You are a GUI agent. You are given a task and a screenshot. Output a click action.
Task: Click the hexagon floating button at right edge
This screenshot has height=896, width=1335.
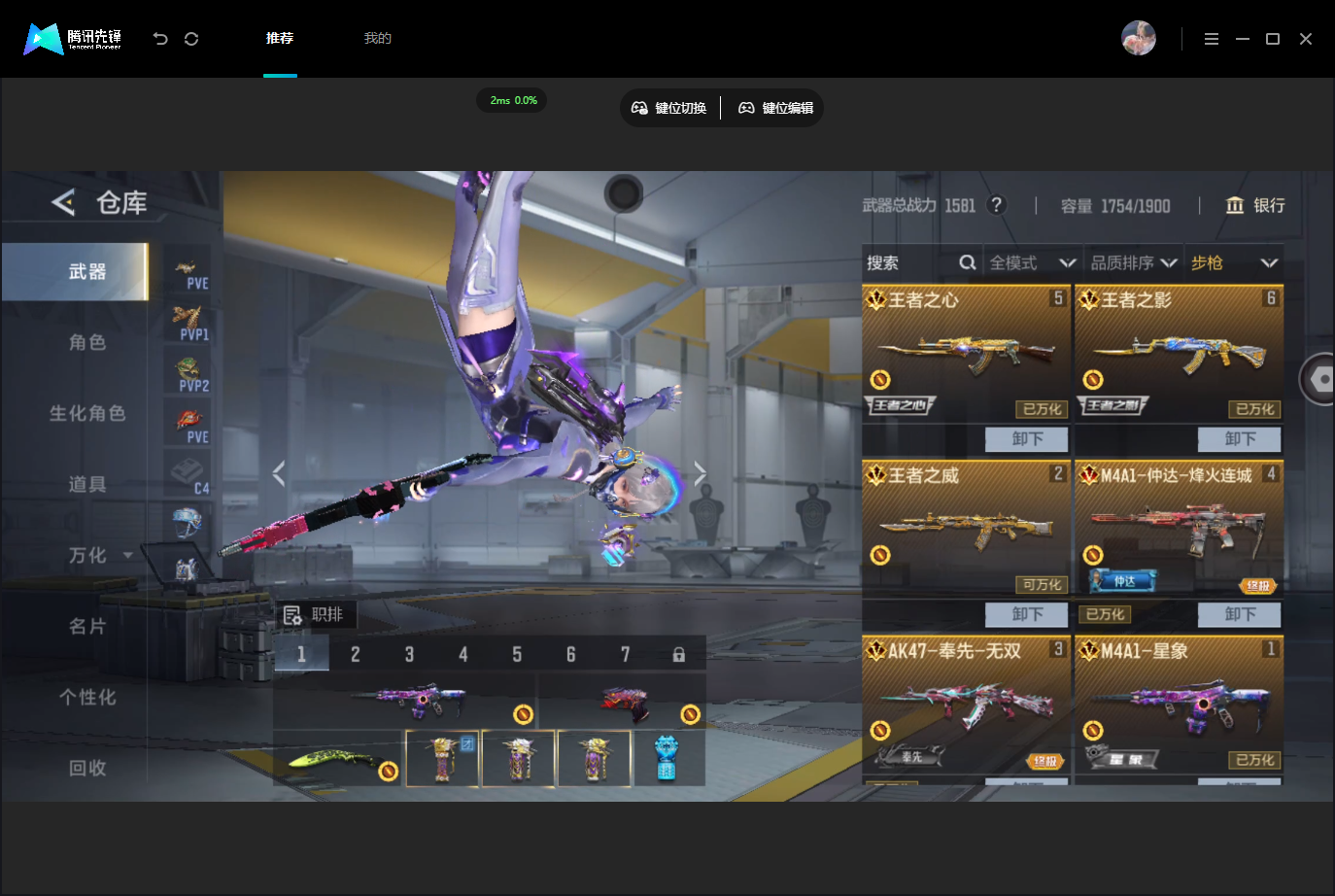(1318, 379)
